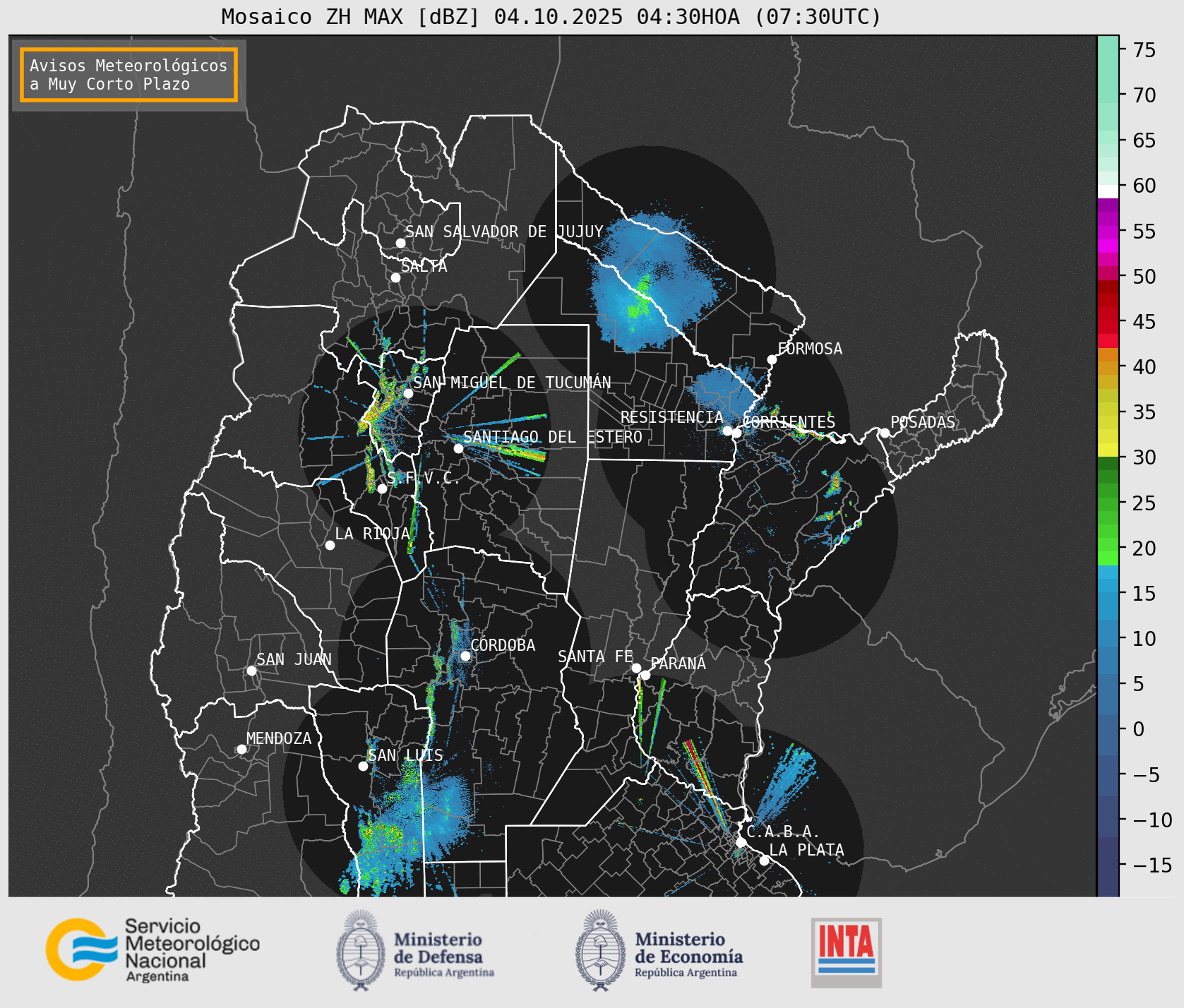This screenshot has width=1184, height=1008.
Task: Click the La Plata city marker dot
Action: click(x=764, y=860)
